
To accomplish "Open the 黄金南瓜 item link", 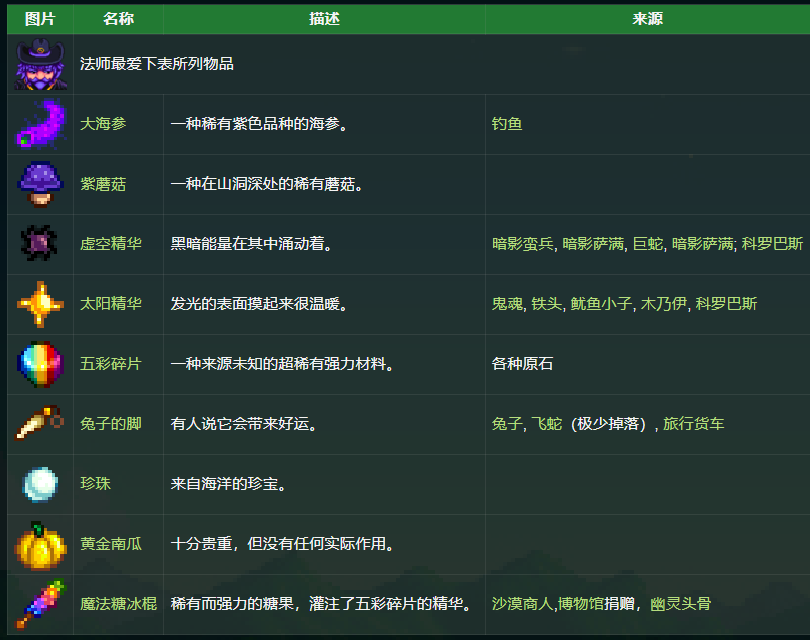I will (111, 543).
